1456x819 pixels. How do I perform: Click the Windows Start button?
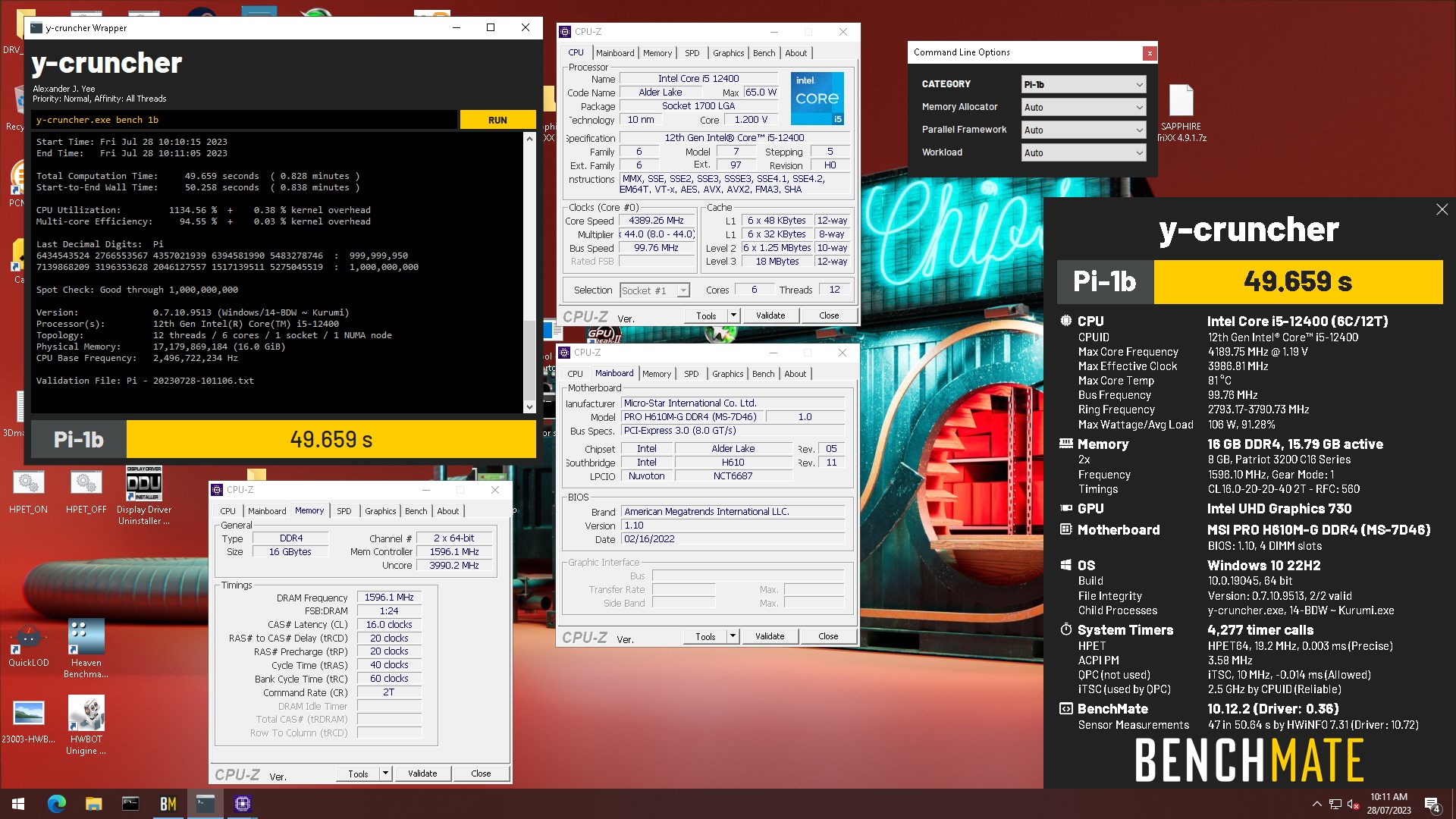[x=18, y=804]
